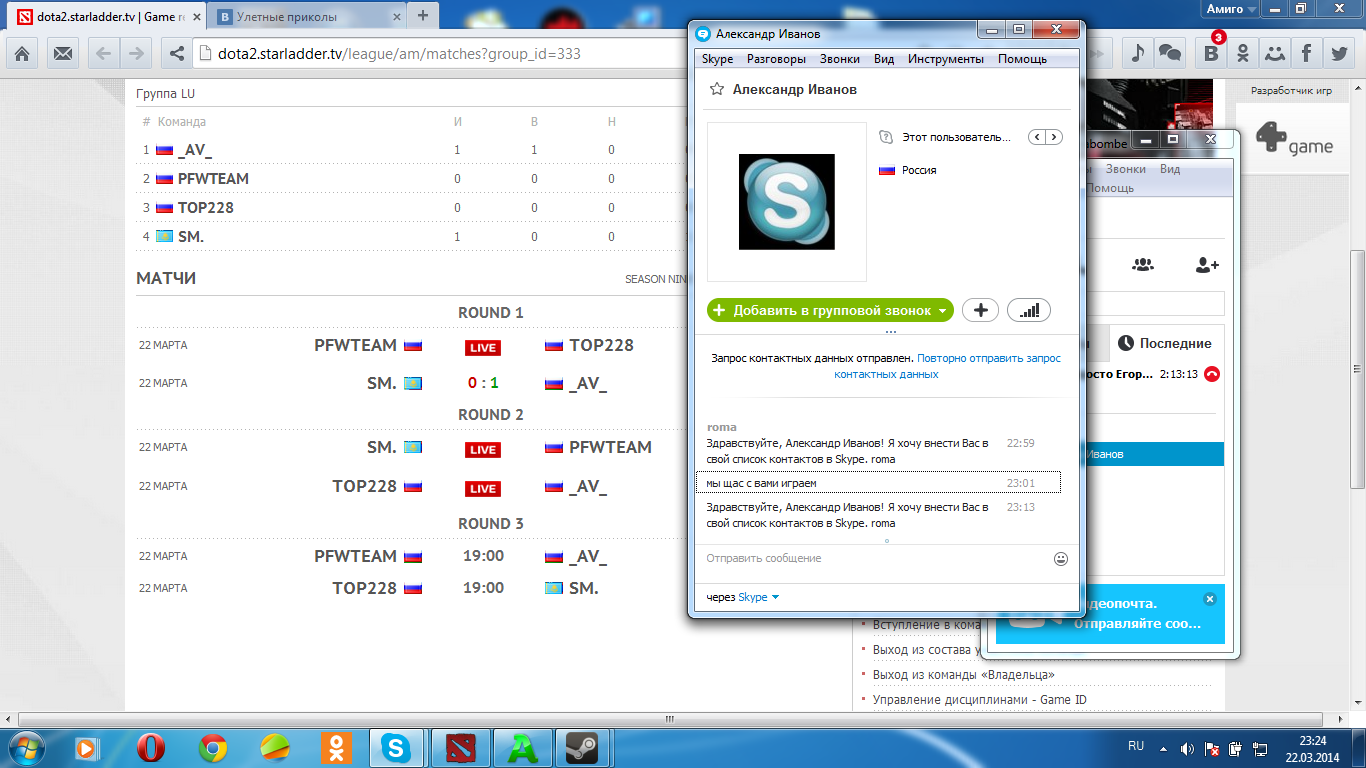Open the Звонки menu in front Skype window
This screenshot has width=1366, height=768.
point(840,59)
